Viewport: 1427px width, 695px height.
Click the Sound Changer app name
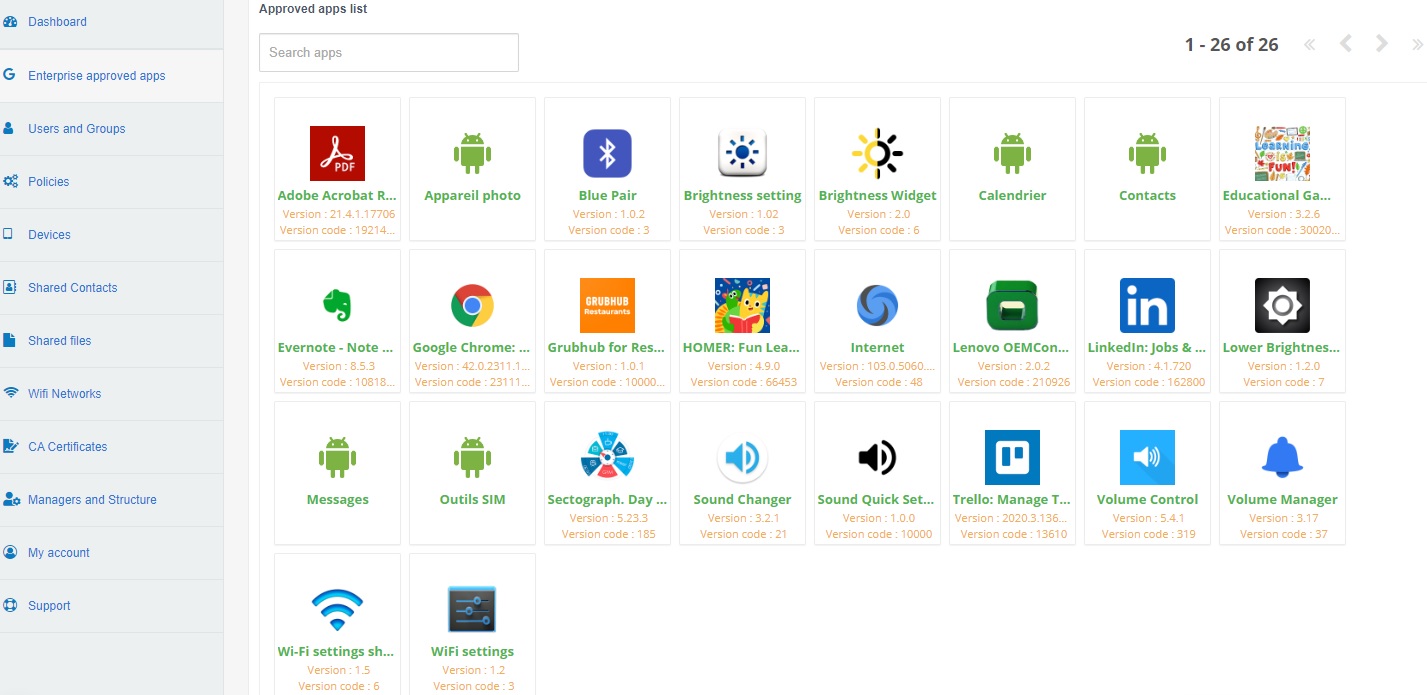point(742,500)
